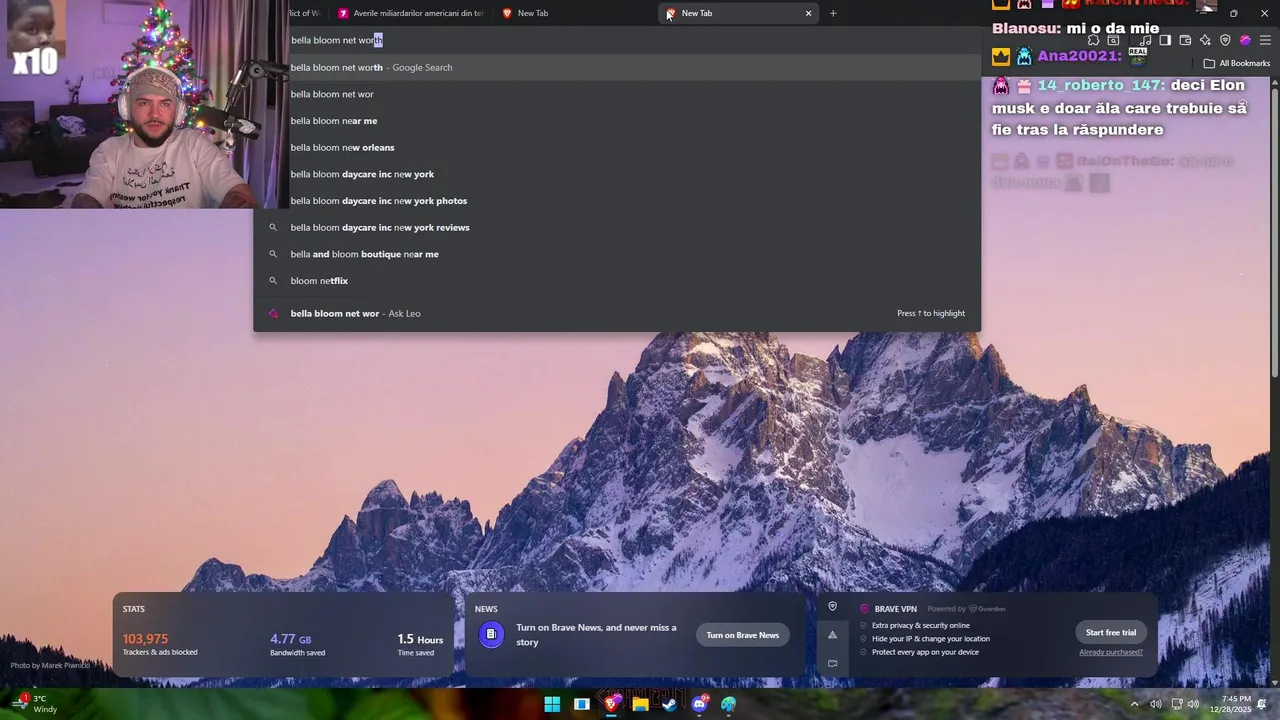Add a new tab with plus button
Screen dimensions: 1280x720
(833, 13)
